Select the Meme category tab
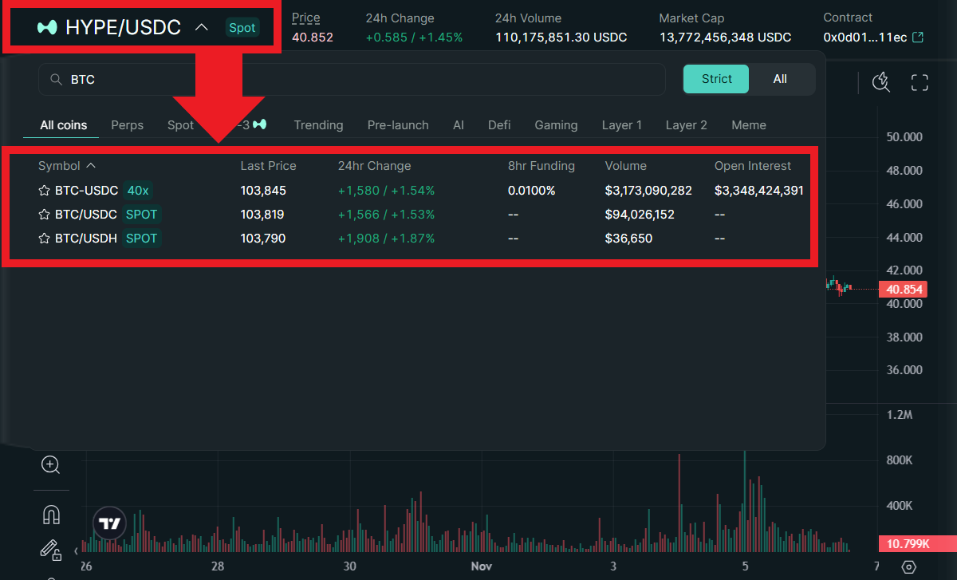 click(748, 125)
